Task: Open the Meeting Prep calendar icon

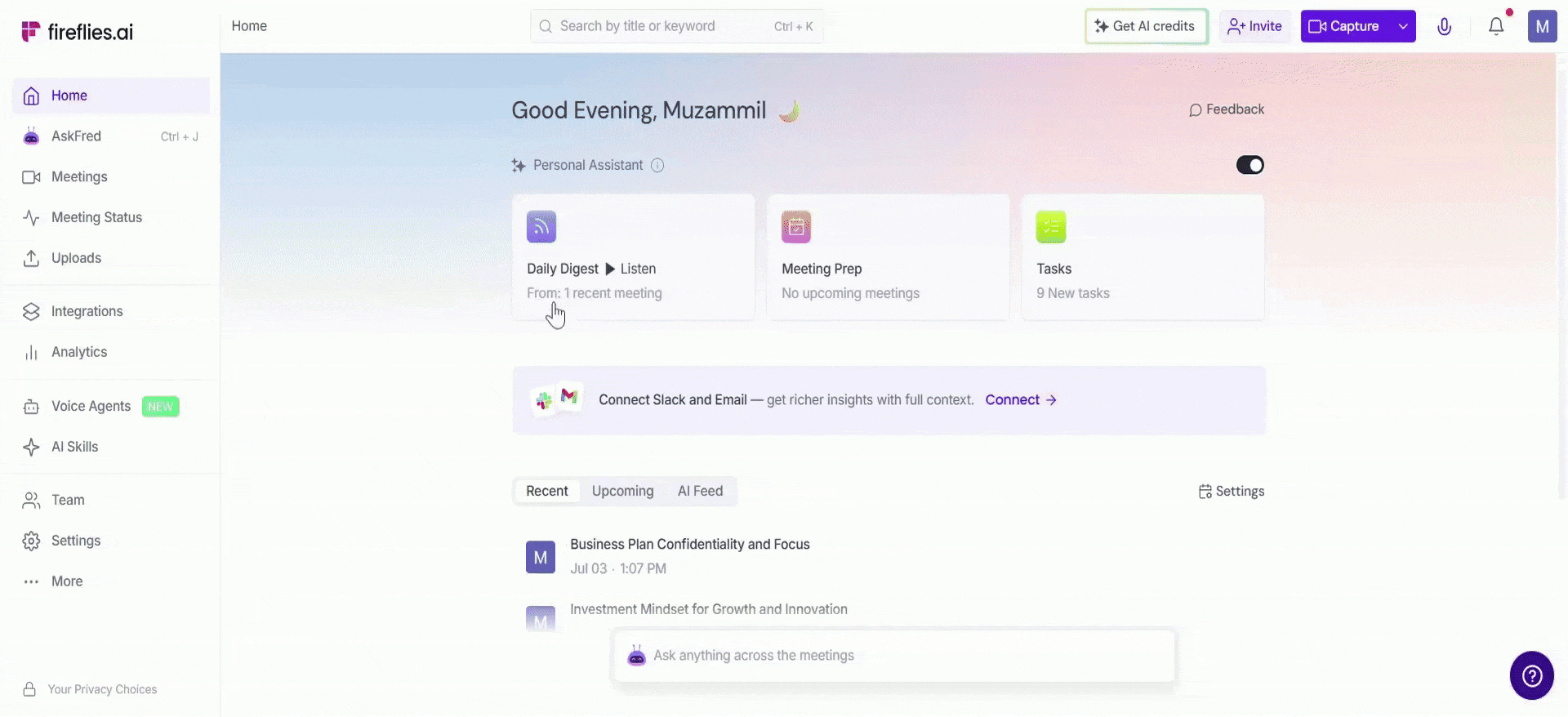Action: 796,227
